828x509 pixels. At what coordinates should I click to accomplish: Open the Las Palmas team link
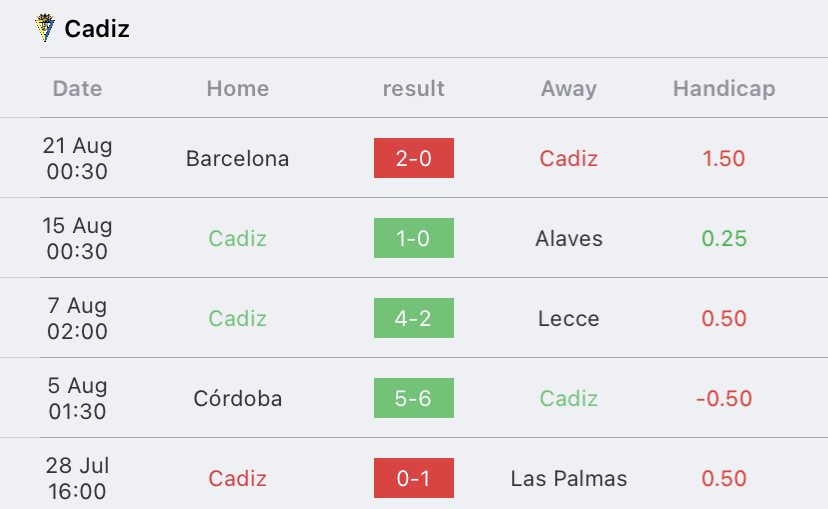click(569, 478)
